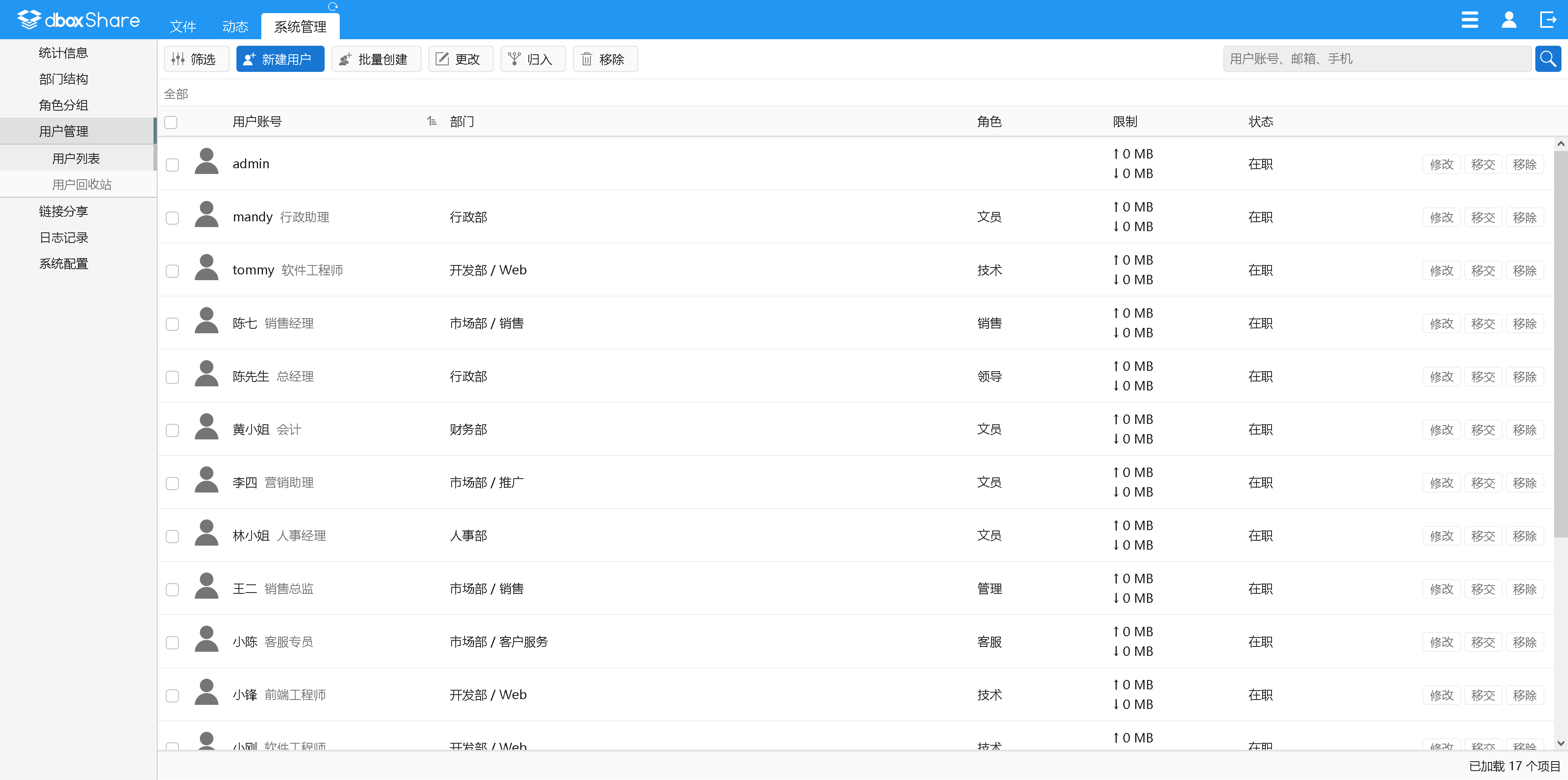
Task: Check the admin row checkbox
Action: point(172,165)
